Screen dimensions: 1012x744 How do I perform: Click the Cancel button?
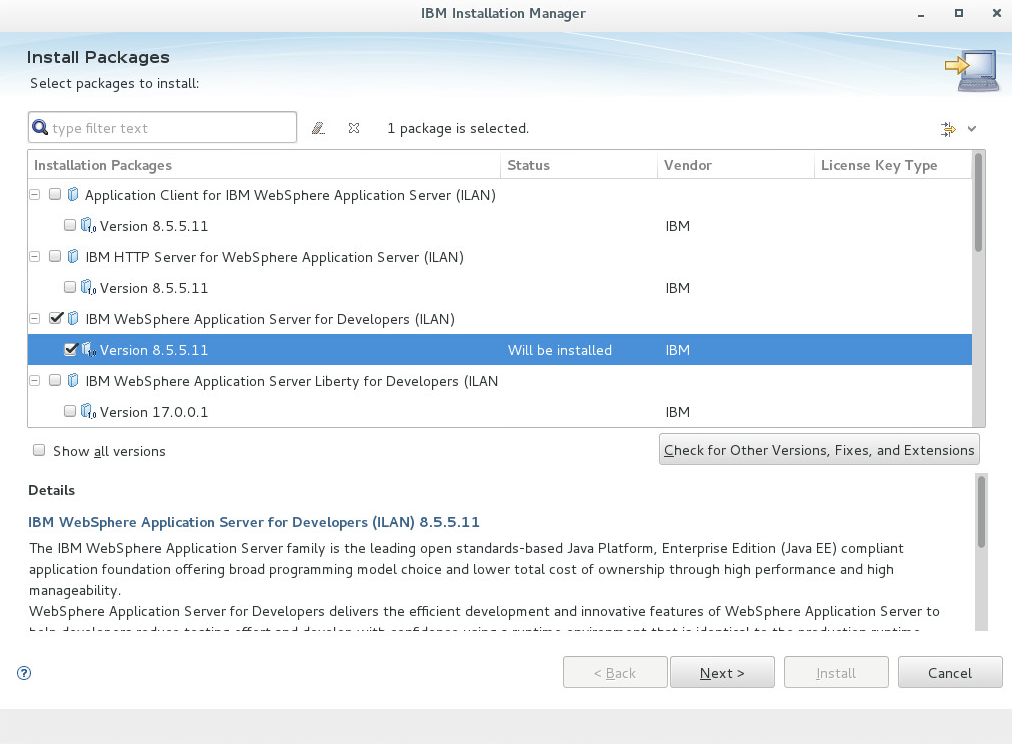pos(950,673)
